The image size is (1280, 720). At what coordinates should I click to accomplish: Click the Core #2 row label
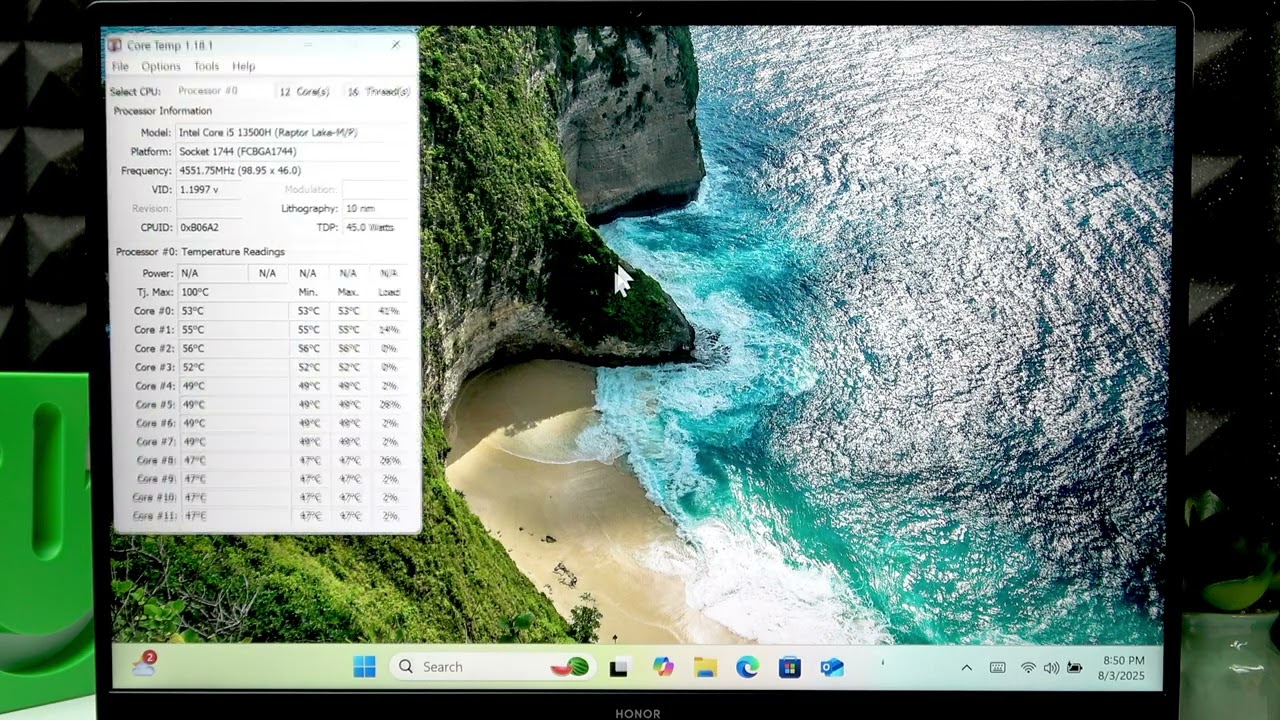point(154,348)
